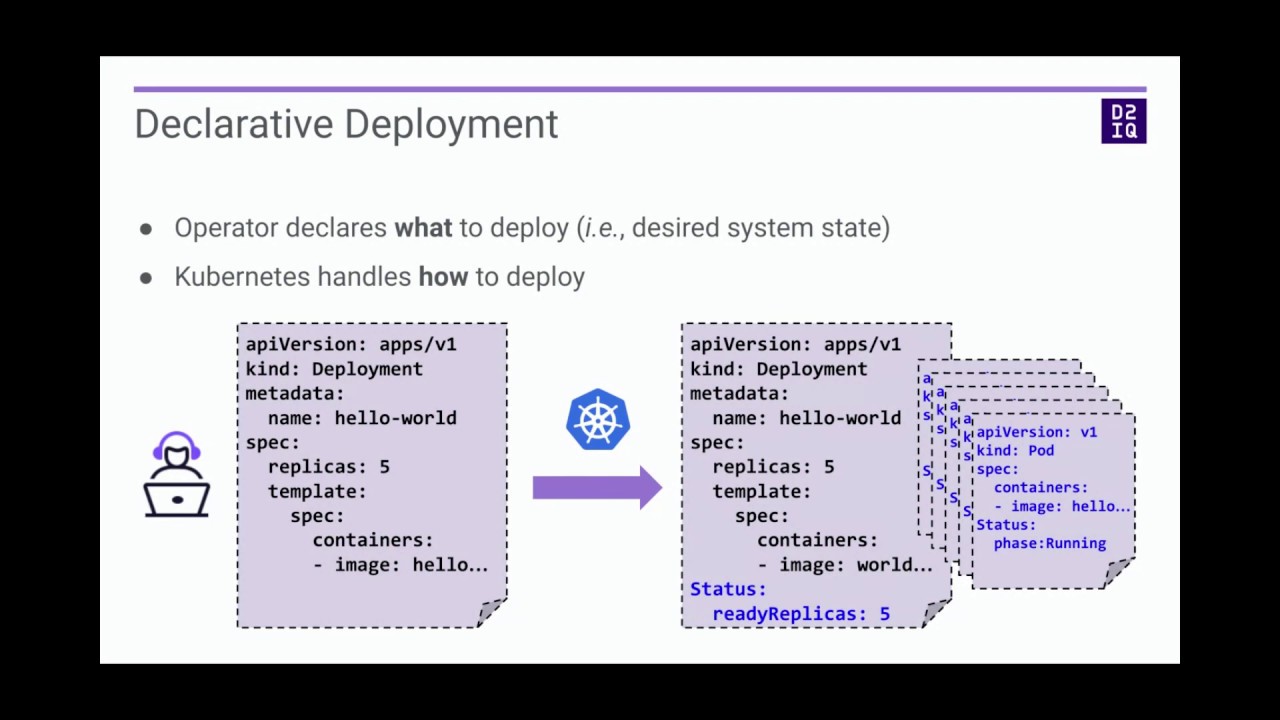
Task: Click the bold word "how" in the second bullet
Action: [x=443, y=277]
